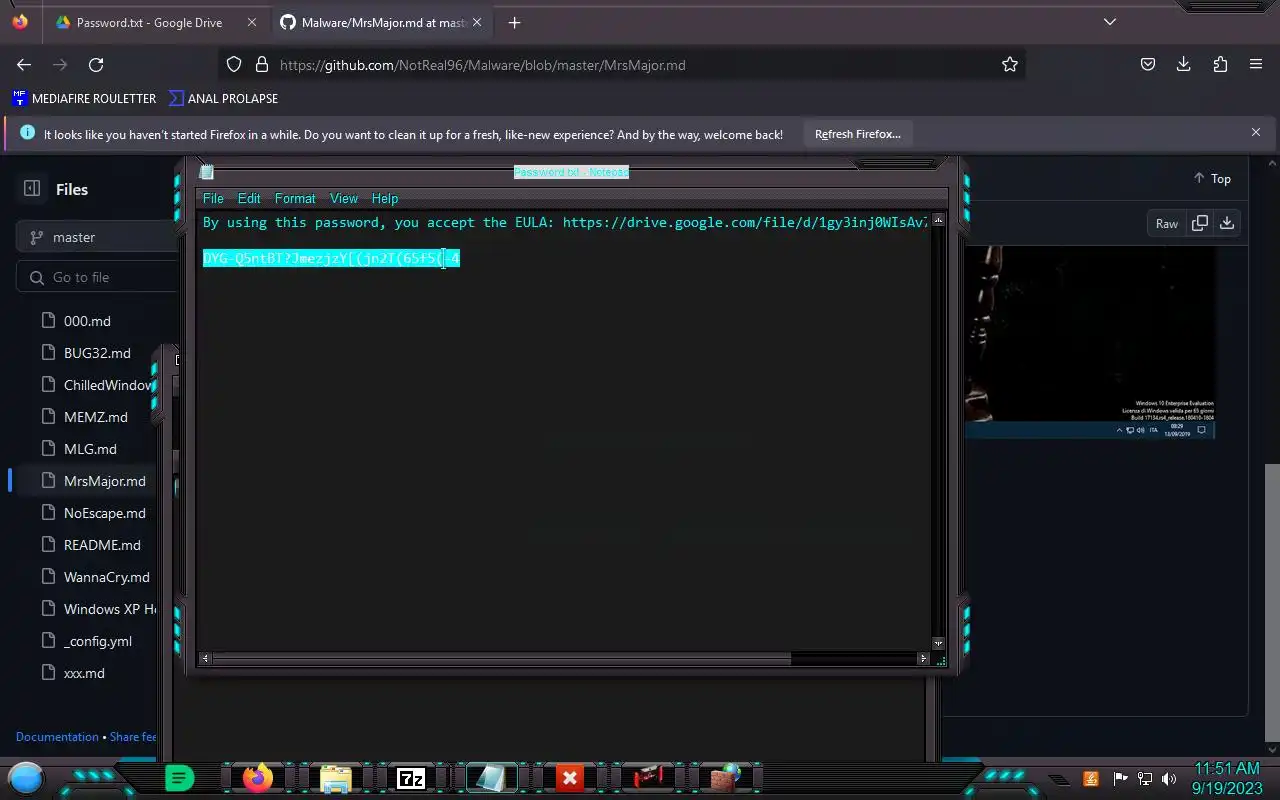The image size is (1280, 800).
Task: Dismiss the Firefox refresh notification bar
Action: click(x=1256, y=132)
